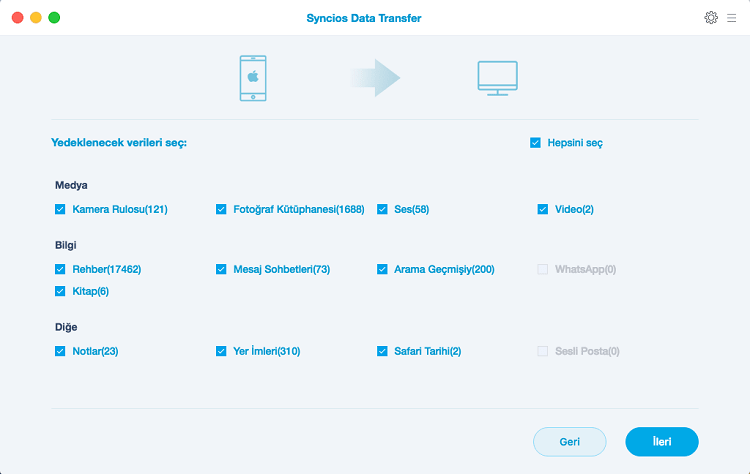Click the iPhone source device icon
Viewport: 750px width, 474px height.
point(253,78)
